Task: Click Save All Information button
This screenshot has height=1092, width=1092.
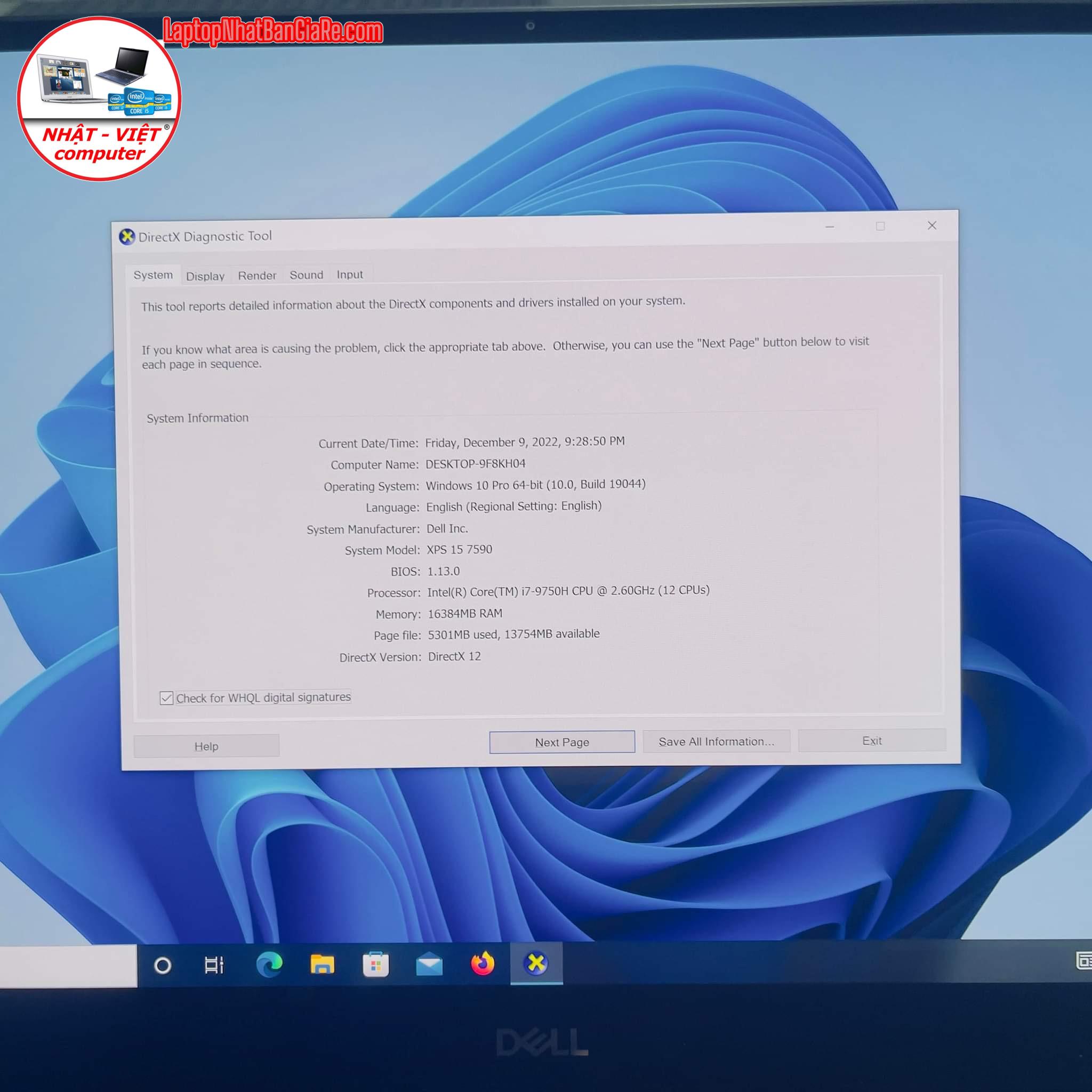Action: [716, 742]
